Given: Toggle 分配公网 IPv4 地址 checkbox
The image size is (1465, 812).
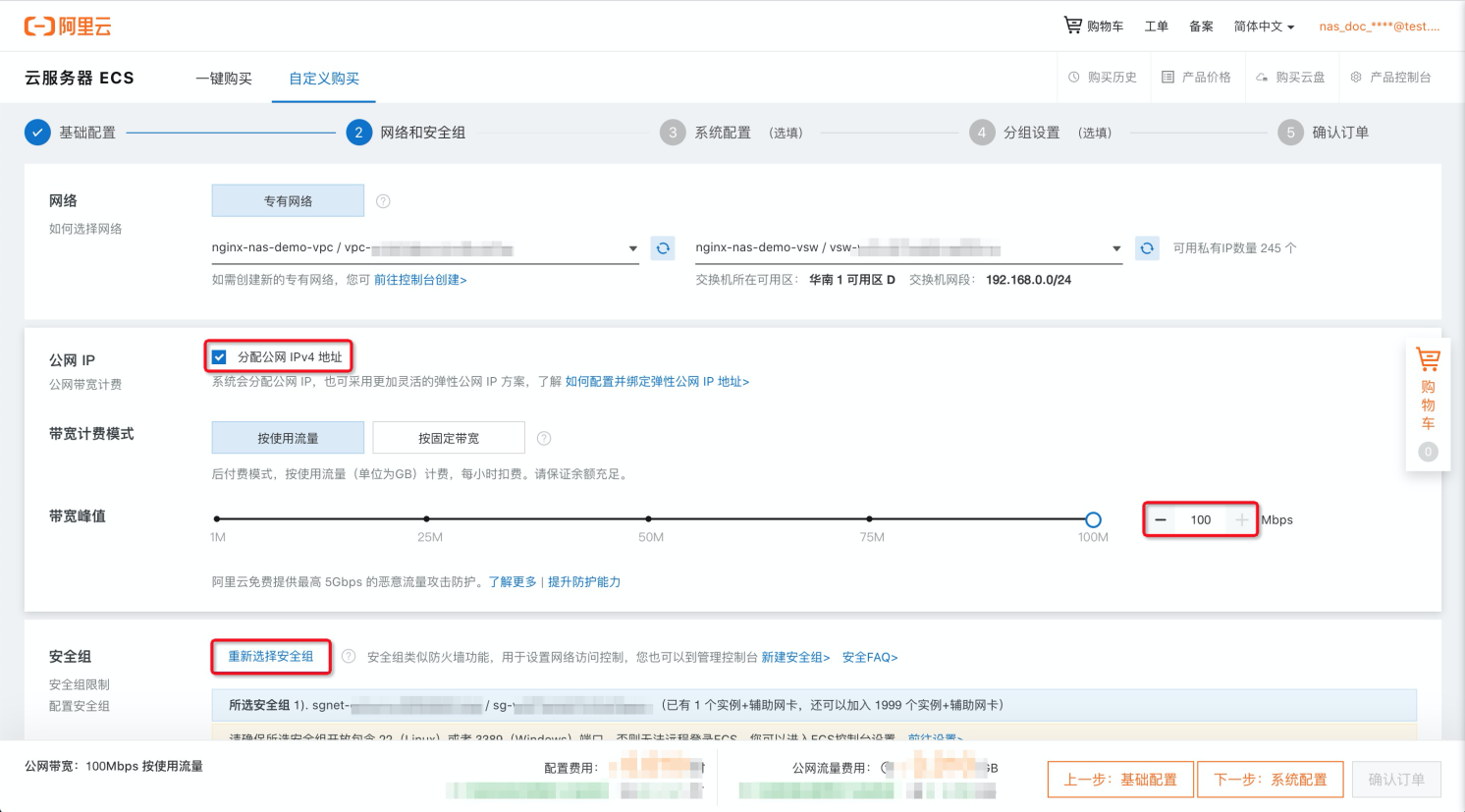Looking at the screenshot, I should pyautogui.click(x=219, y=357).
